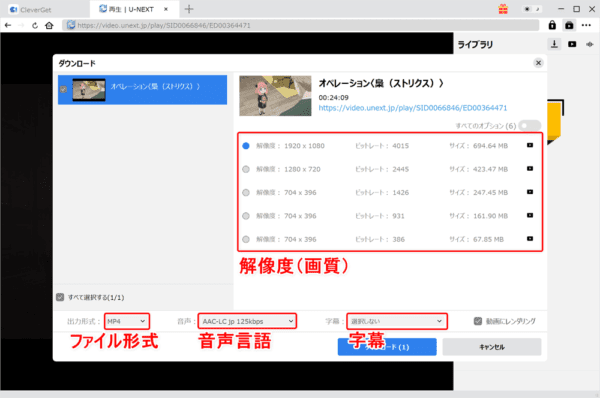Image resolution: width=600 pixels, height=398 pixels.
Task: Click the 694.64 MB size text
Action: (x=490, y=146)
